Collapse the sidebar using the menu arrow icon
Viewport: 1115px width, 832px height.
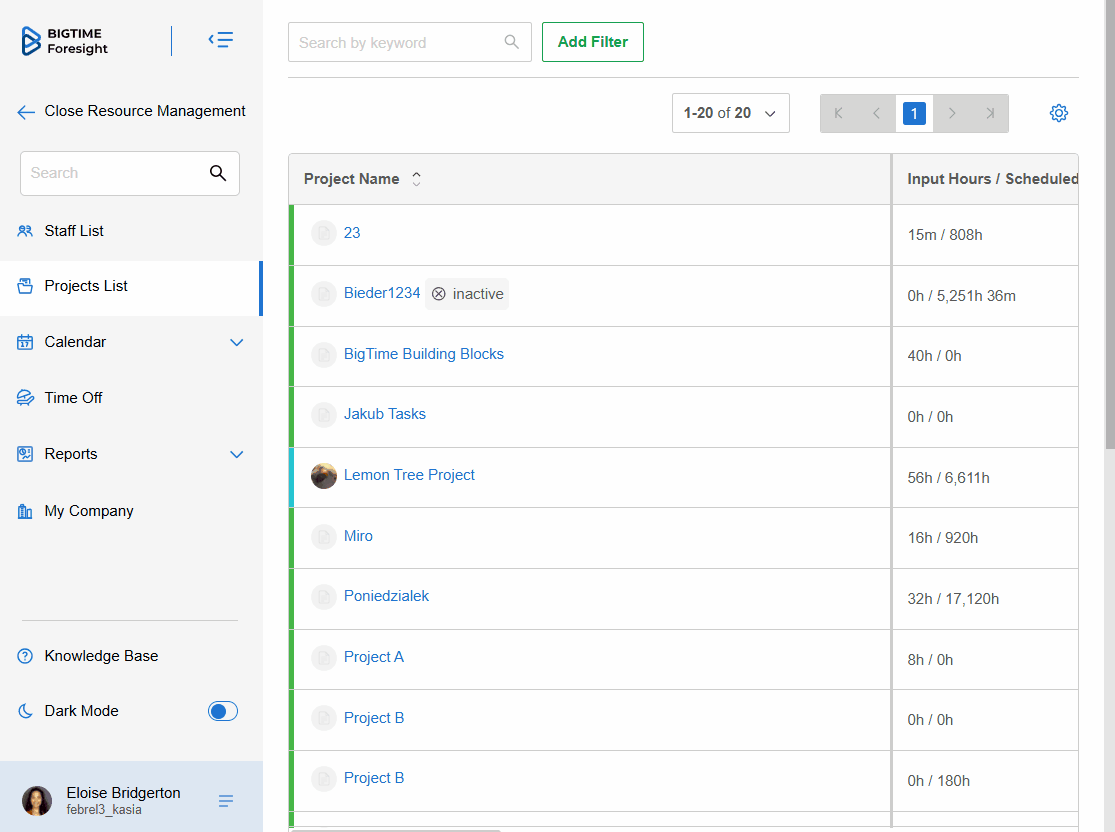220,40
